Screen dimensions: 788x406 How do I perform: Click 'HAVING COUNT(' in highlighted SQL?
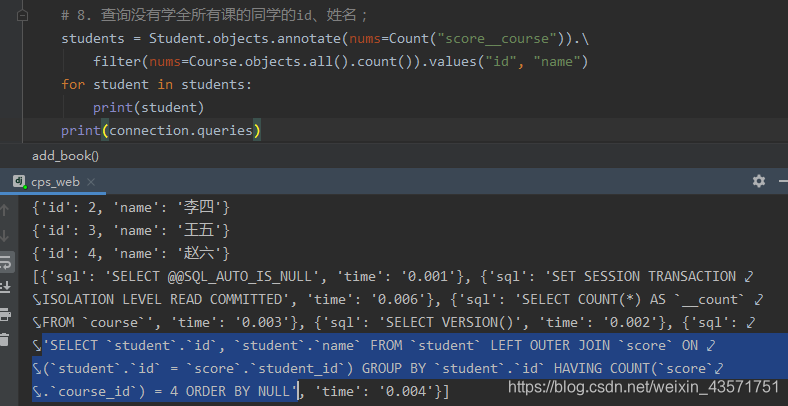(606, 369)
